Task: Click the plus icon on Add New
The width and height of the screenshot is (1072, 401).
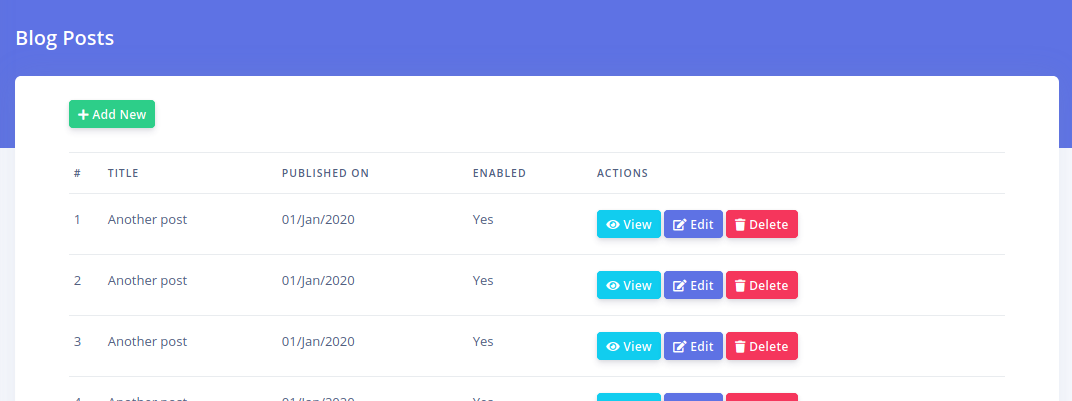Action: click(84, 114)
